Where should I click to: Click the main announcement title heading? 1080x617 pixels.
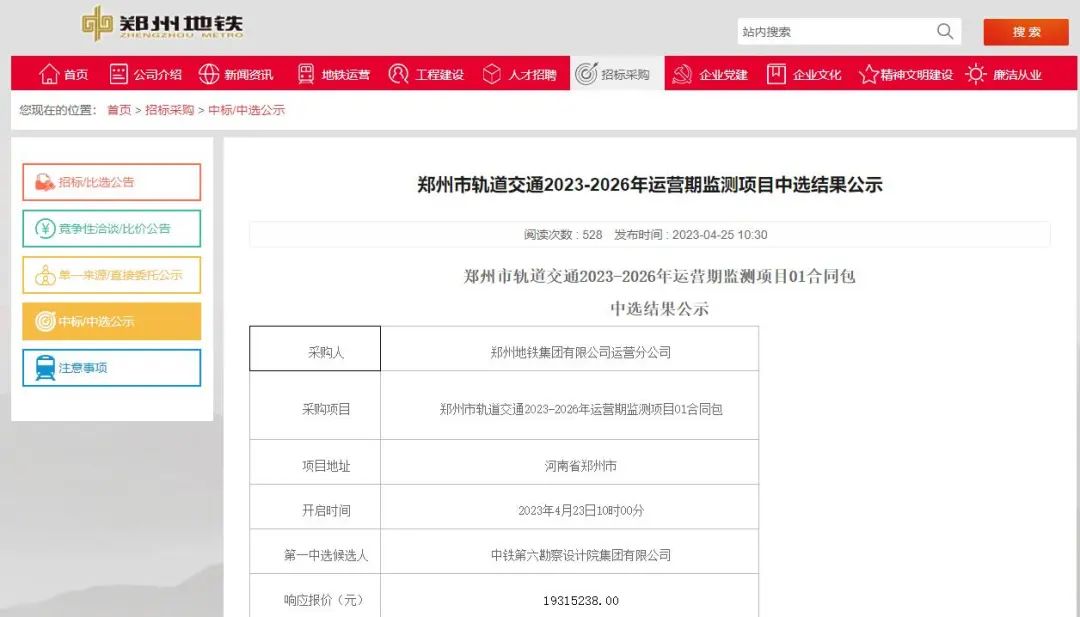click(650, 185)
